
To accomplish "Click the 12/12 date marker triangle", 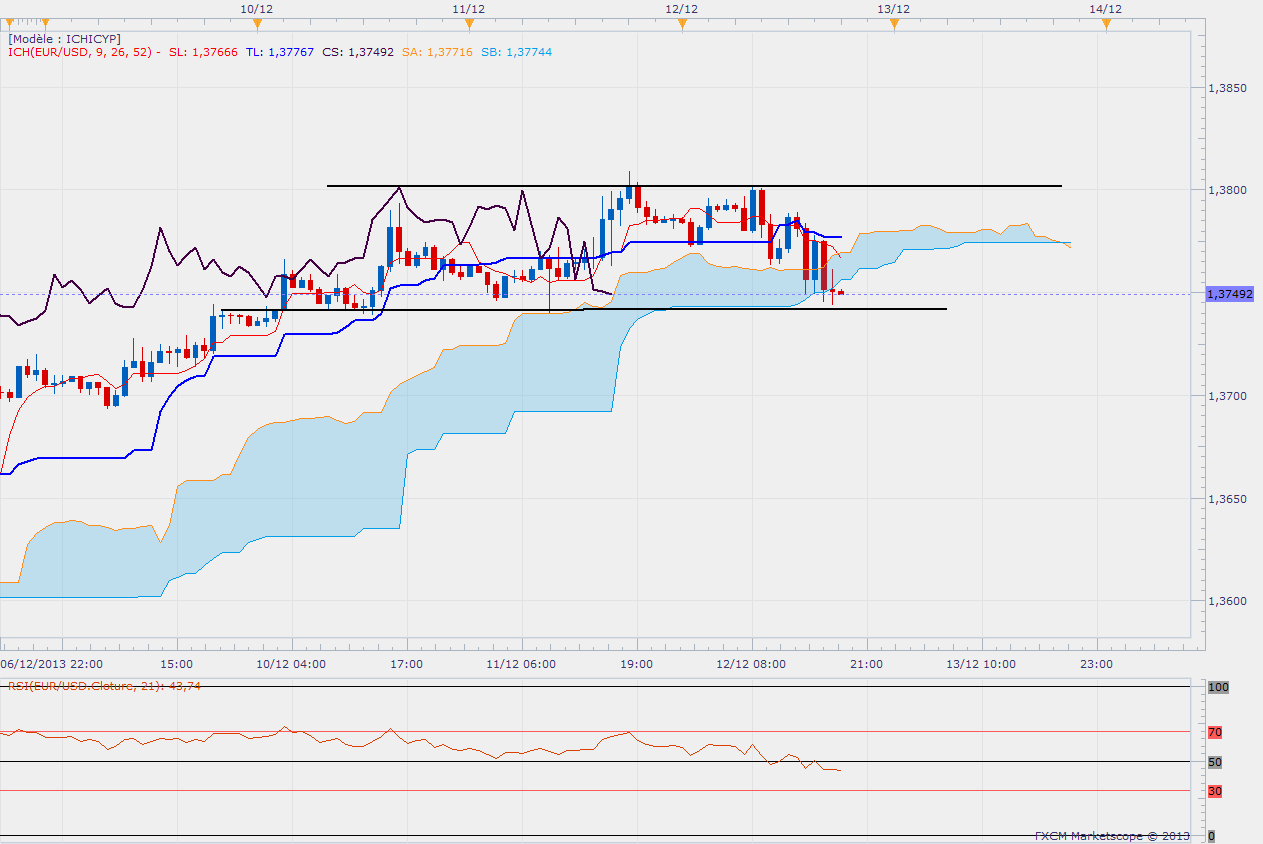I will click(x=682, y=23).
